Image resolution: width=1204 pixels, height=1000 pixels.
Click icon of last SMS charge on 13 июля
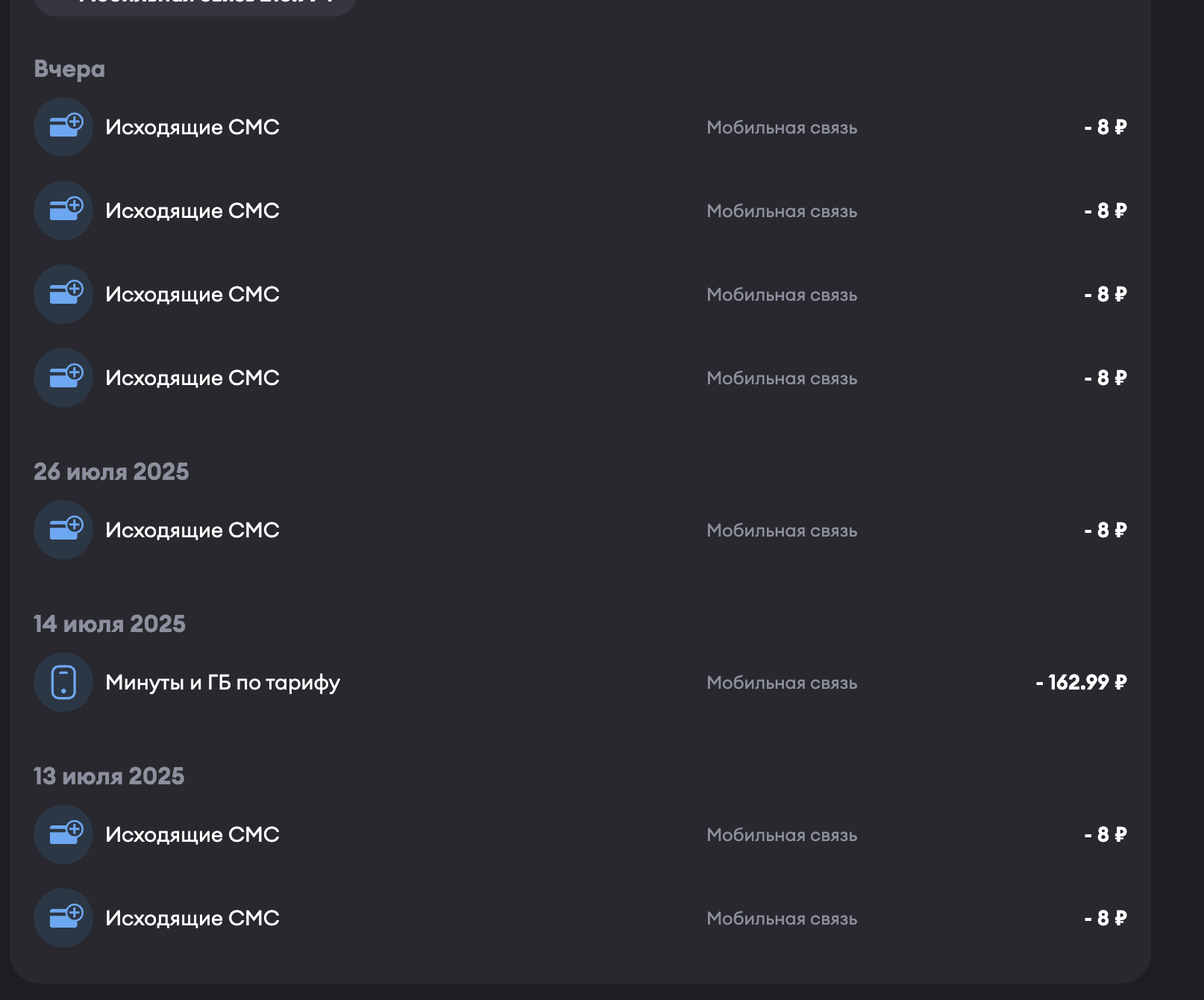[63, 918]
